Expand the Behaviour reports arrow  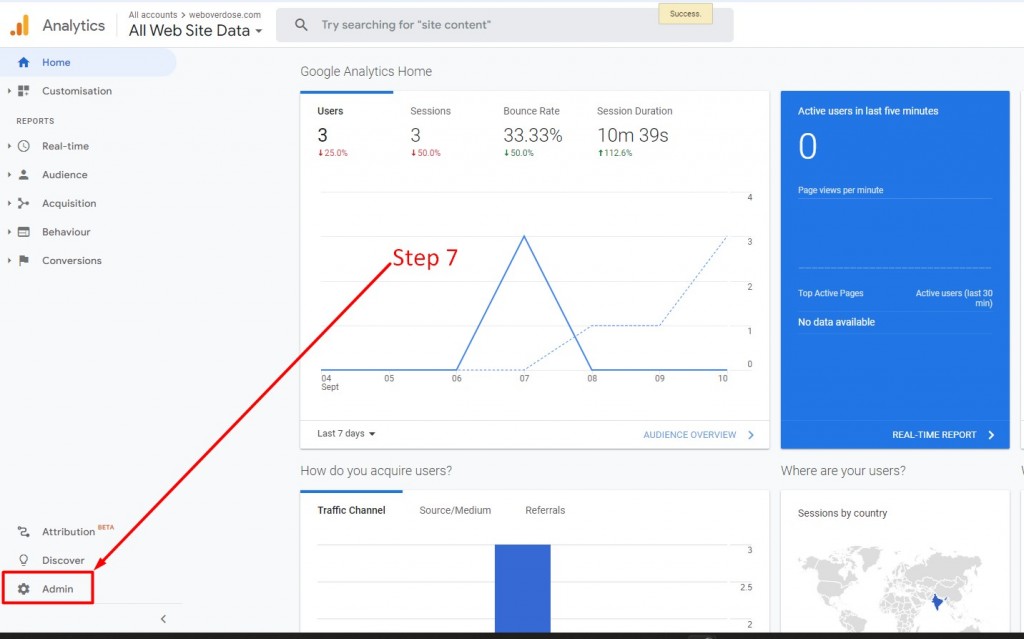click(9, 232)
